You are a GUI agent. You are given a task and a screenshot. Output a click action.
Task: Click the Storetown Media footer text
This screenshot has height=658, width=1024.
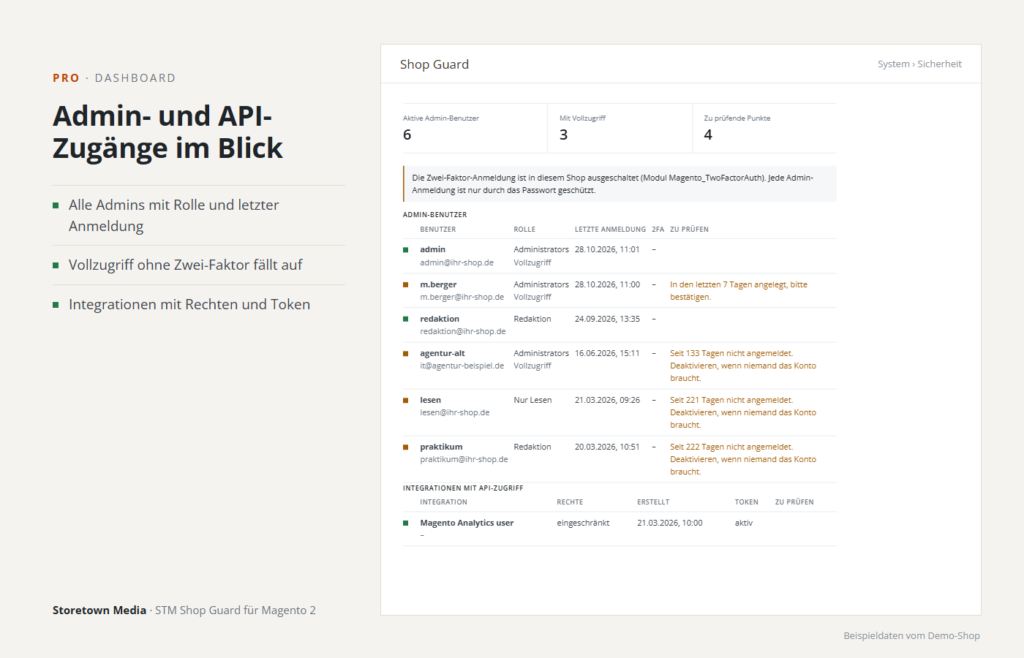99,610
